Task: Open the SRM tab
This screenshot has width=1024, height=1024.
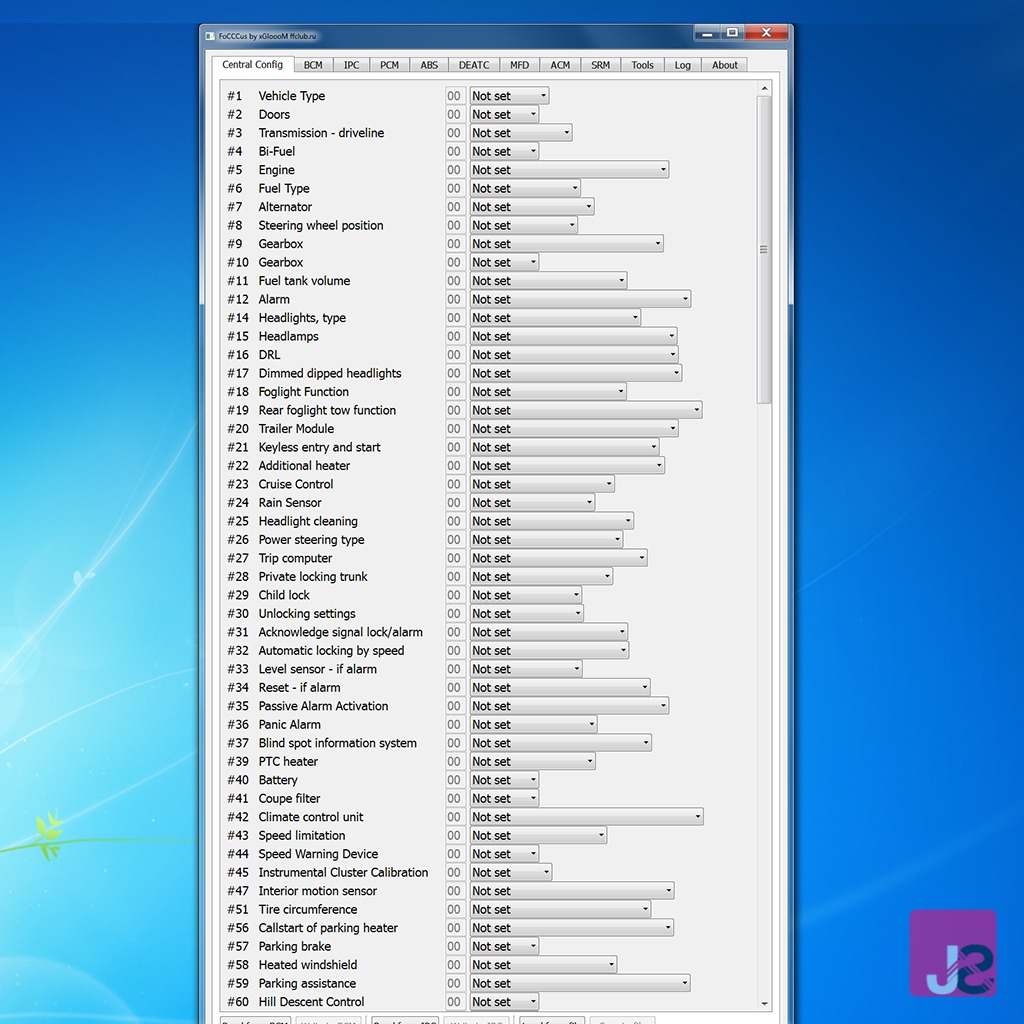Action: pyautogui.click(x=601, y=65)
